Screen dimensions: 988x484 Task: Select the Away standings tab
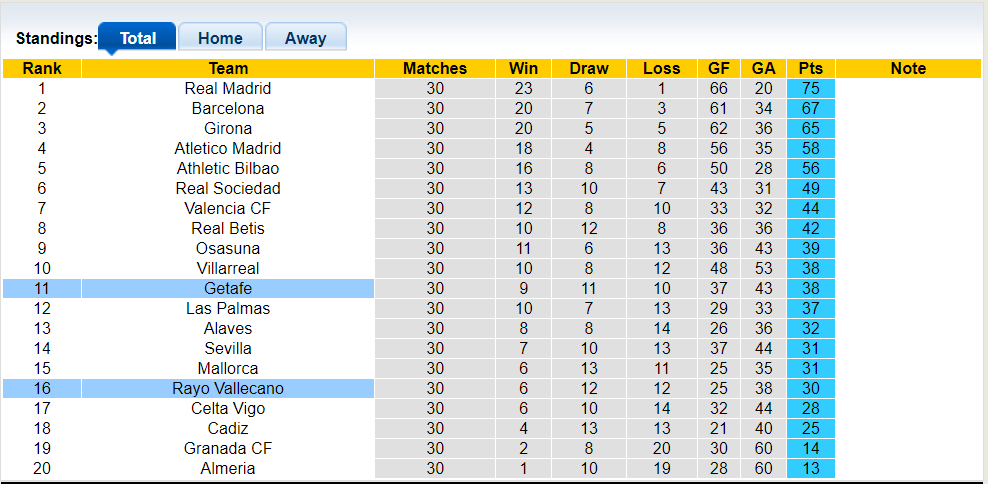(x=305, y=38)
